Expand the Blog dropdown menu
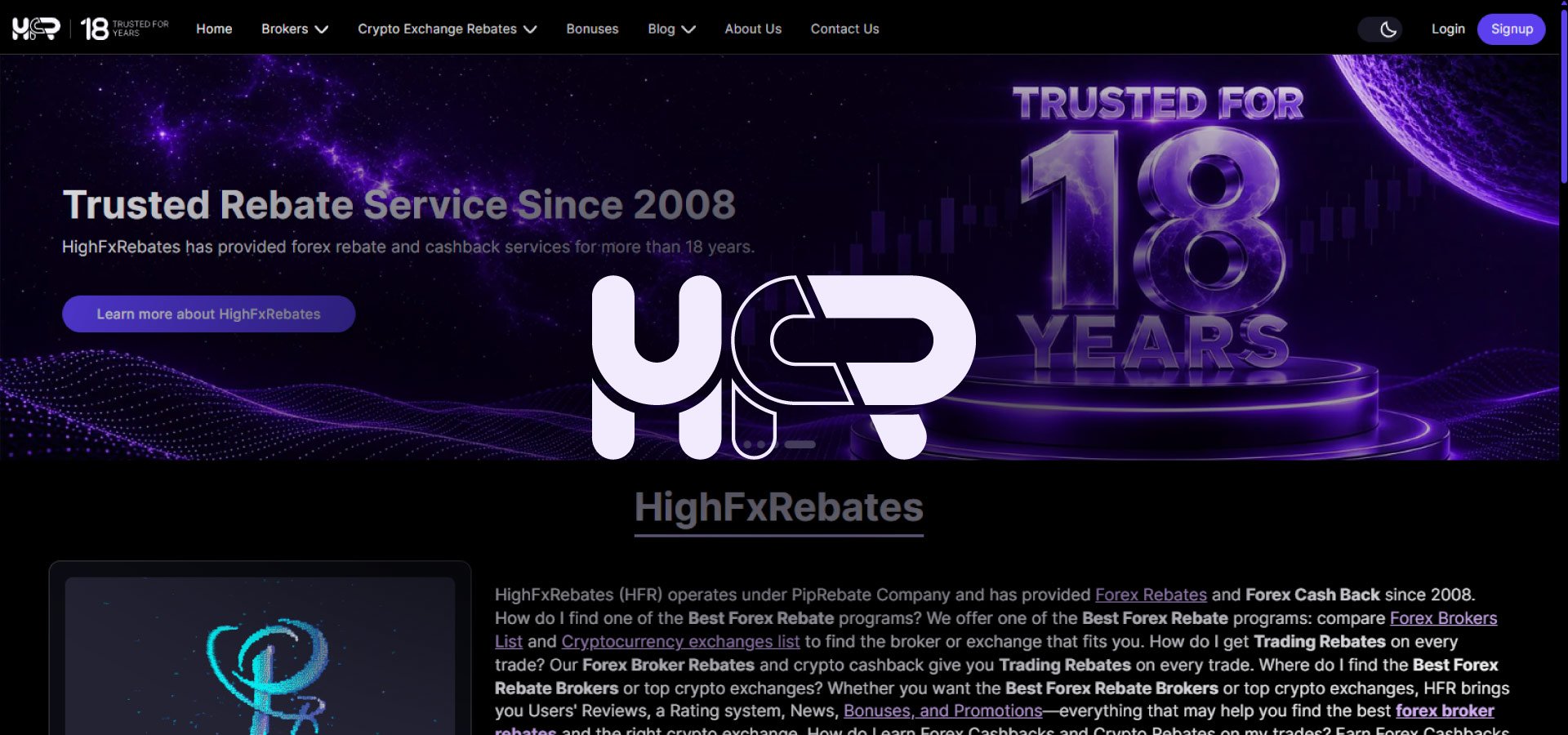The width and height of the screenshot is (1568, 735). [671, 29]
